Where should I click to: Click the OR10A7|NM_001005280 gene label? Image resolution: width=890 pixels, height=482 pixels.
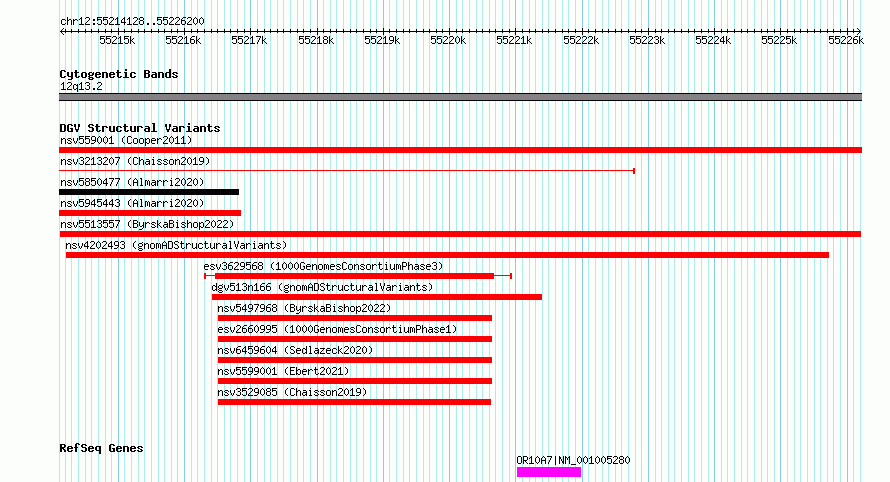(573, 460)
